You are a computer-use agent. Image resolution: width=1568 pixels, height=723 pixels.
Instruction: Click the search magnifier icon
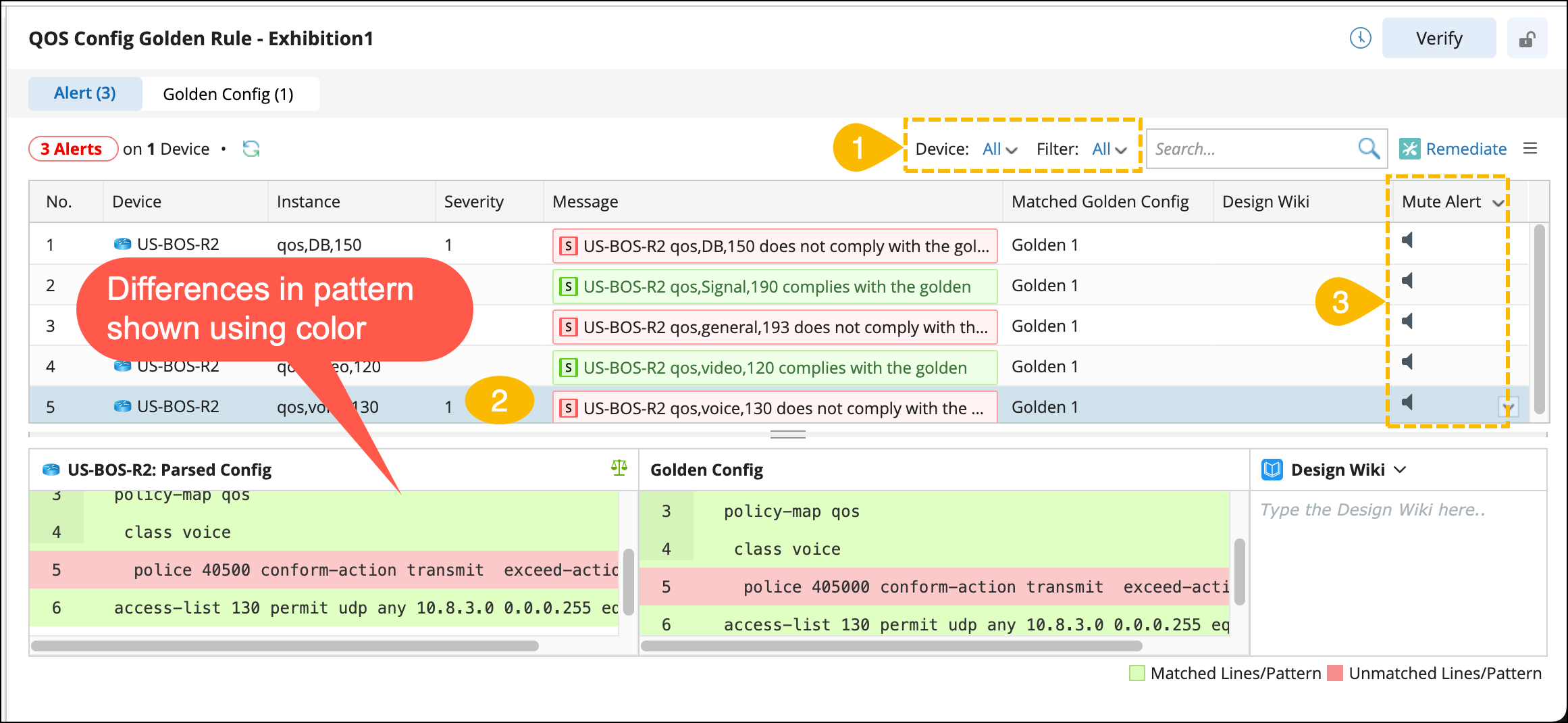[x=1368, y=149]
